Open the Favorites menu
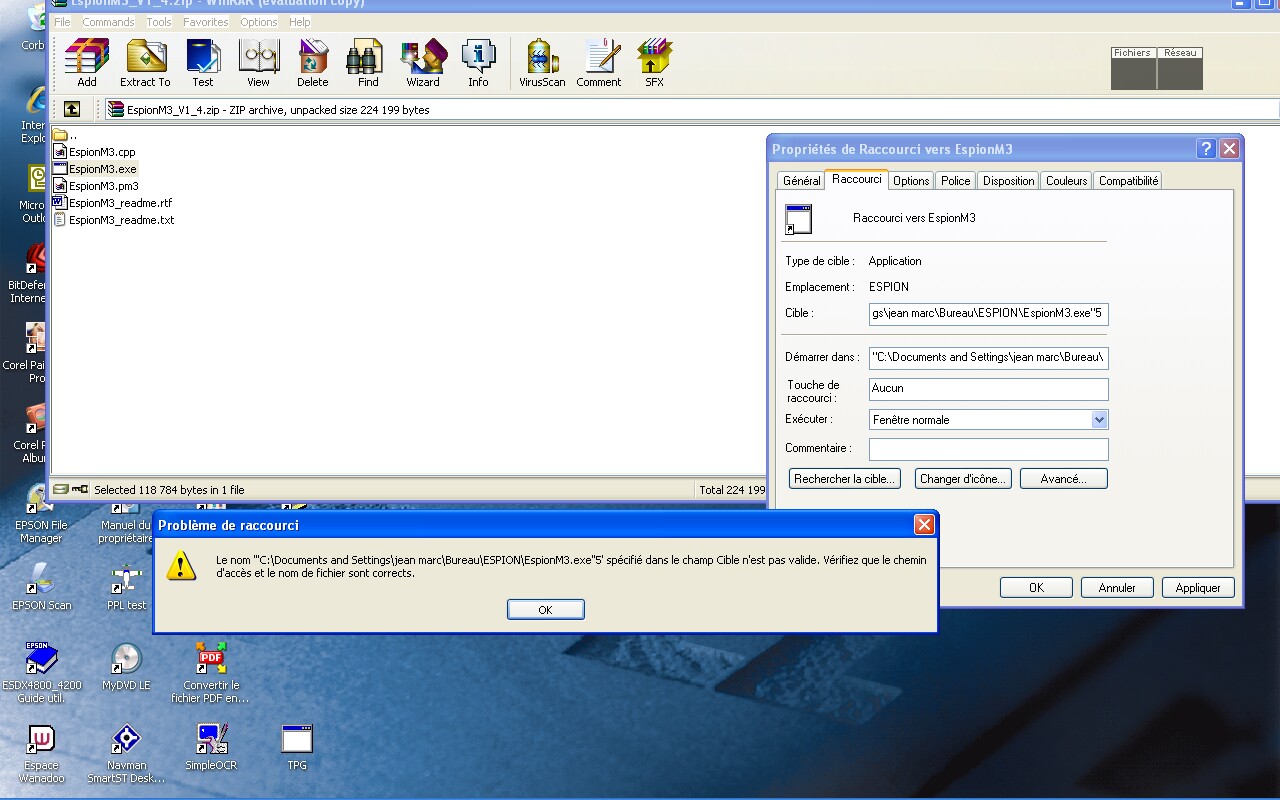This screenshot has width=1280, height=800. (x=205, y=22)
